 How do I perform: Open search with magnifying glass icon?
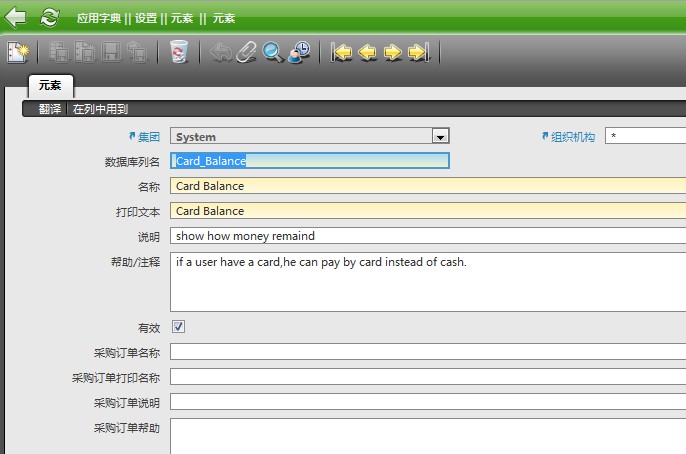[273, 52]
